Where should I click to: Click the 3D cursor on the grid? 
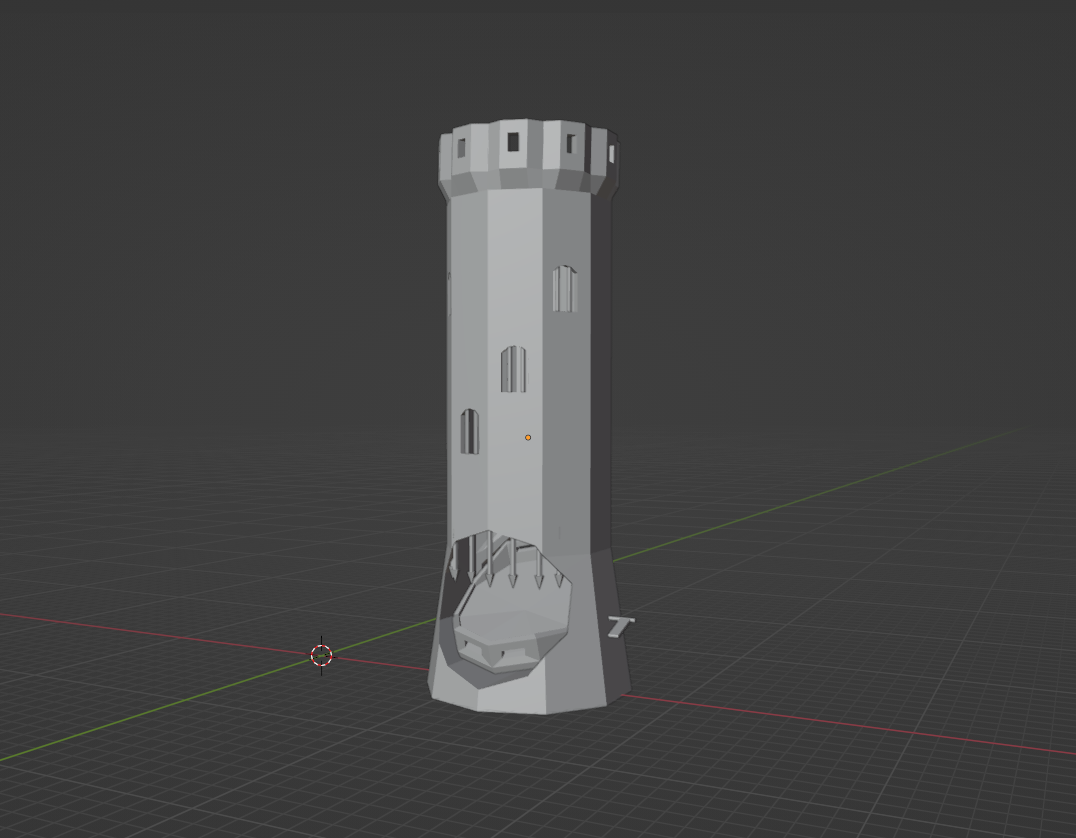point(321,655)
